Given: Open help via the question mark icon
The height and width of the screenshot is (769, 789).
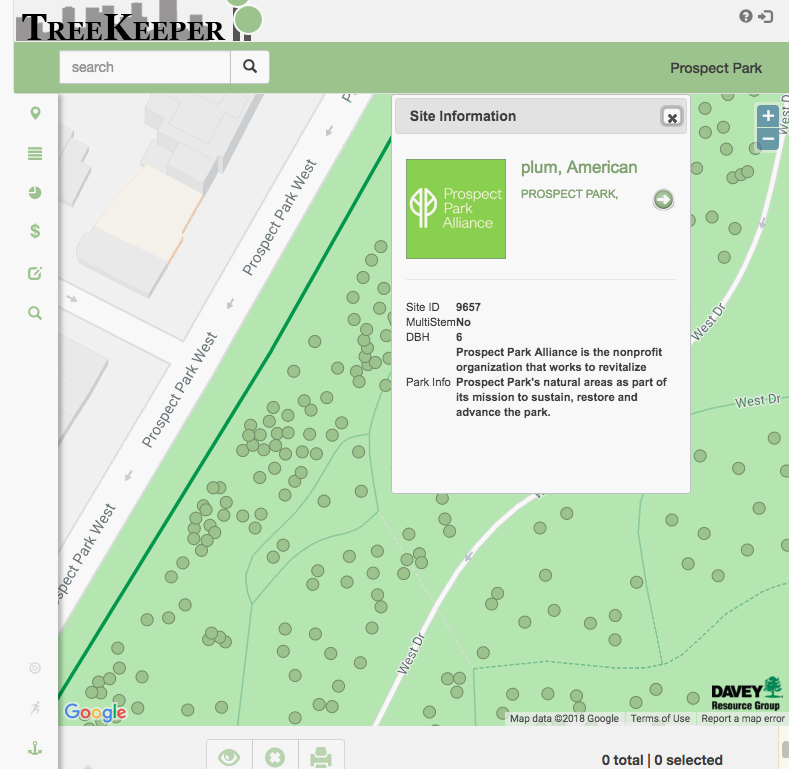Looking at the screenshot, I should [745, 16].
